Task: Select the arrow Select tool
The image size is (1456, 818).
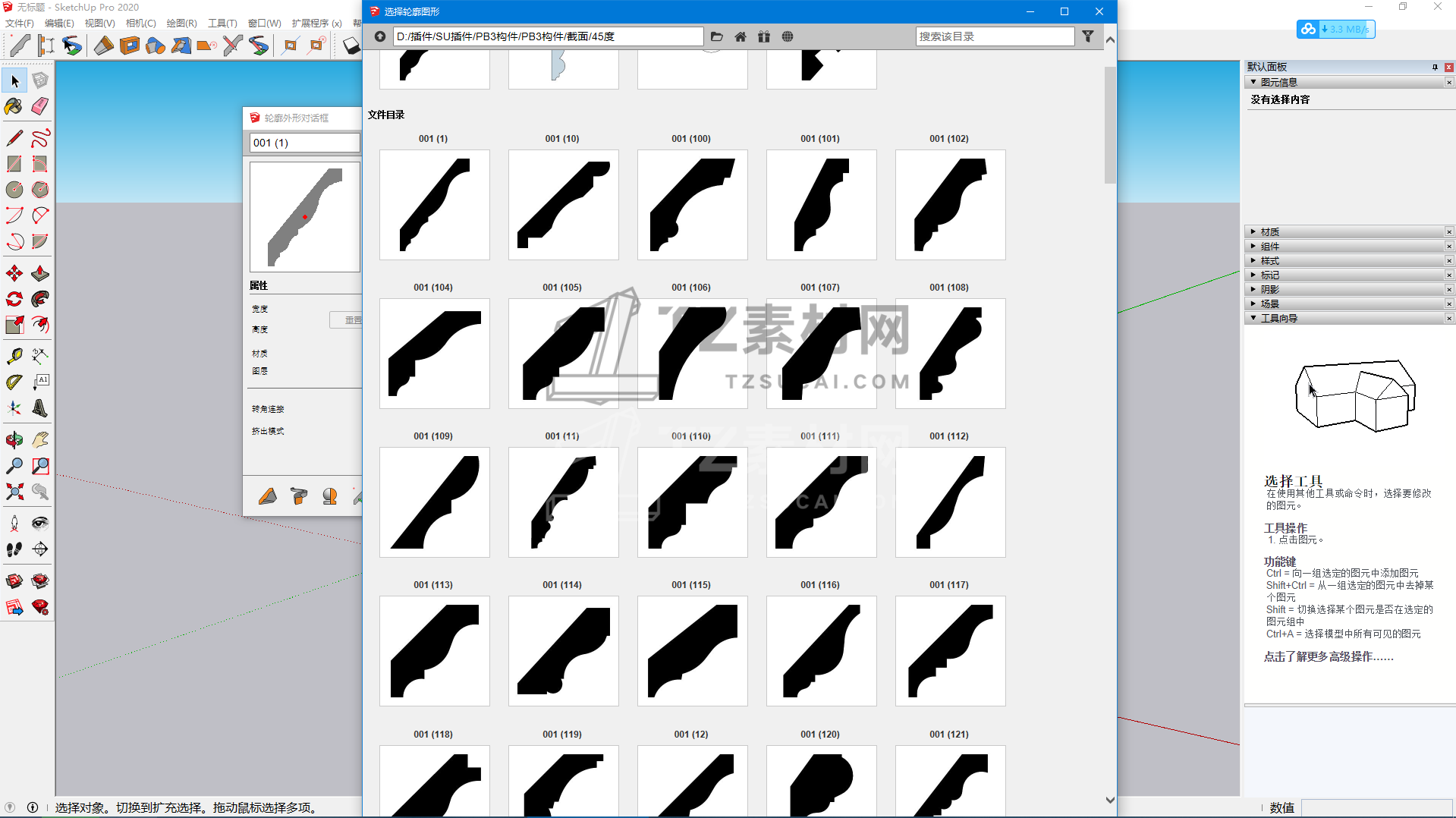Action: click(x=14, y=80)
